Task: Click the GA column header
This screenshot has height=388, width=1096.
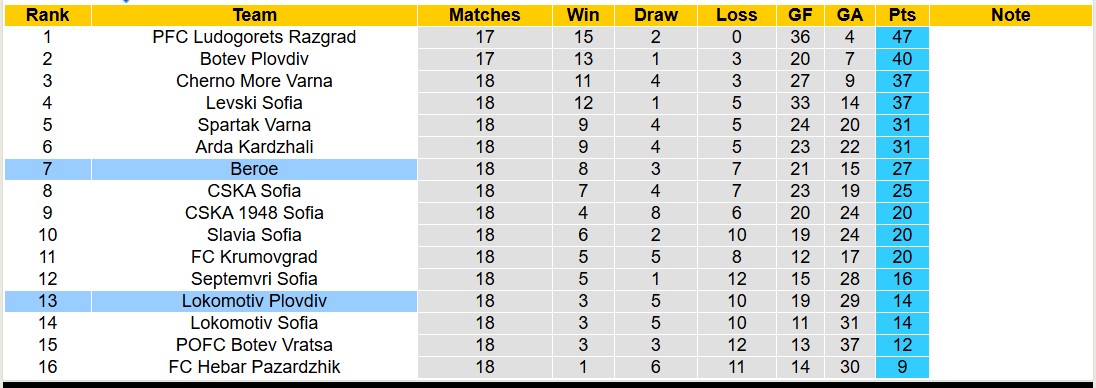Action: pos(849,15)
